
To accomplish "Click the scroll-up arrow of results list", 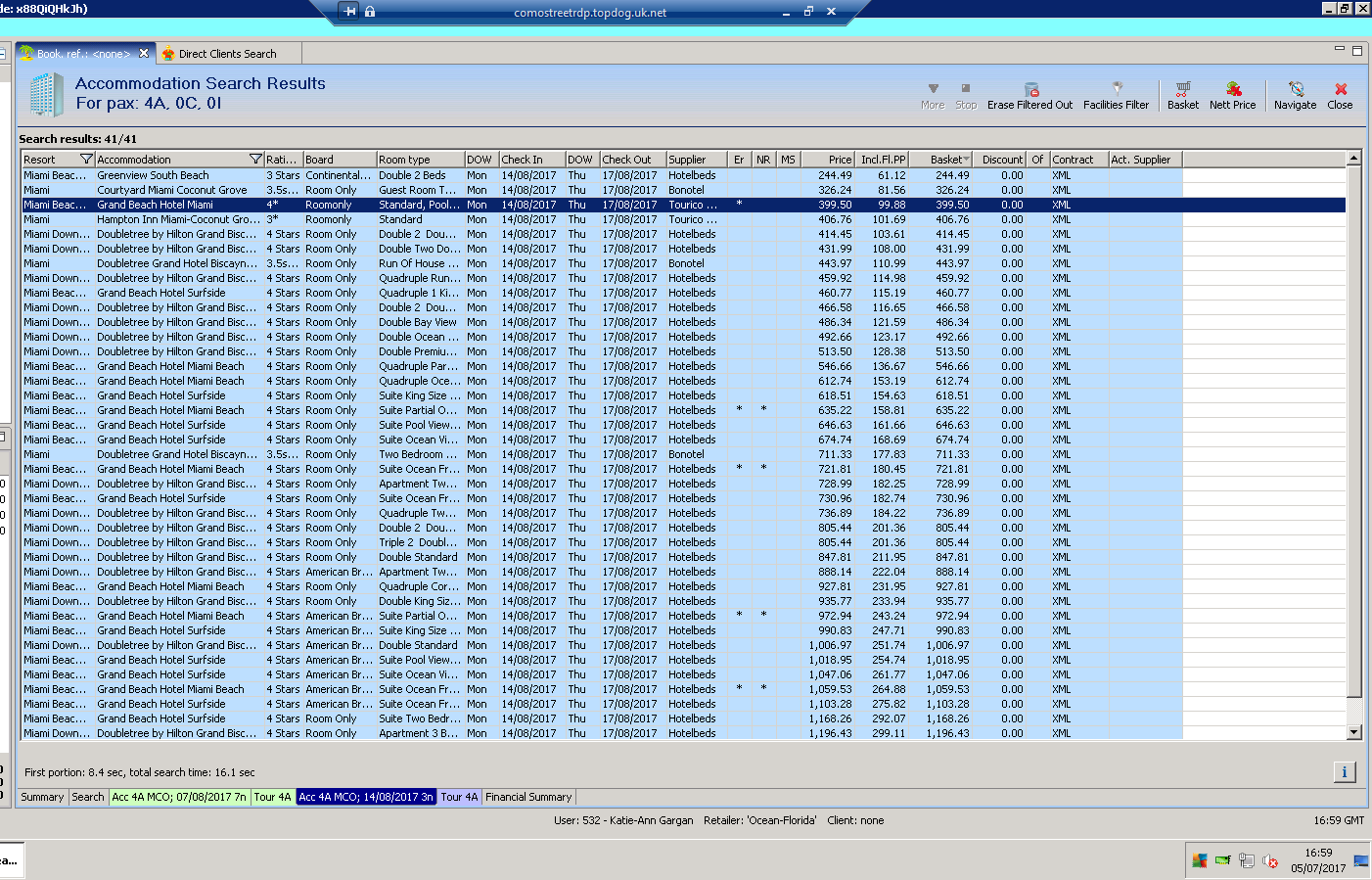I will tap(1354, 159).
